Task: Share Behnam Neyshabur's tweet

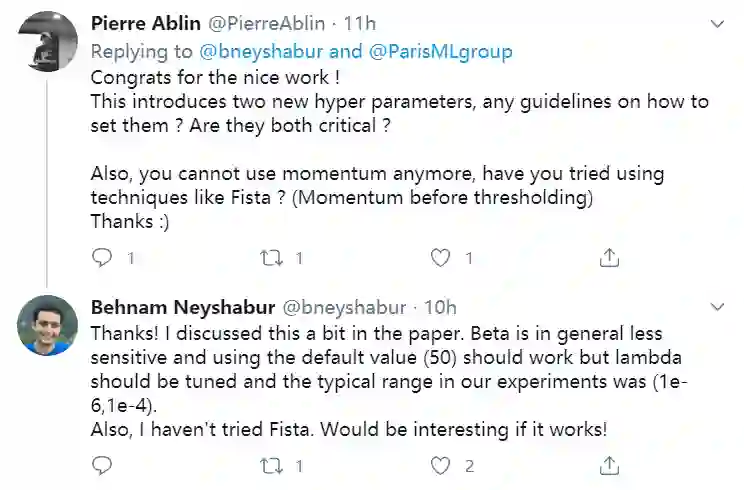Action: click(x=608, y=466)
